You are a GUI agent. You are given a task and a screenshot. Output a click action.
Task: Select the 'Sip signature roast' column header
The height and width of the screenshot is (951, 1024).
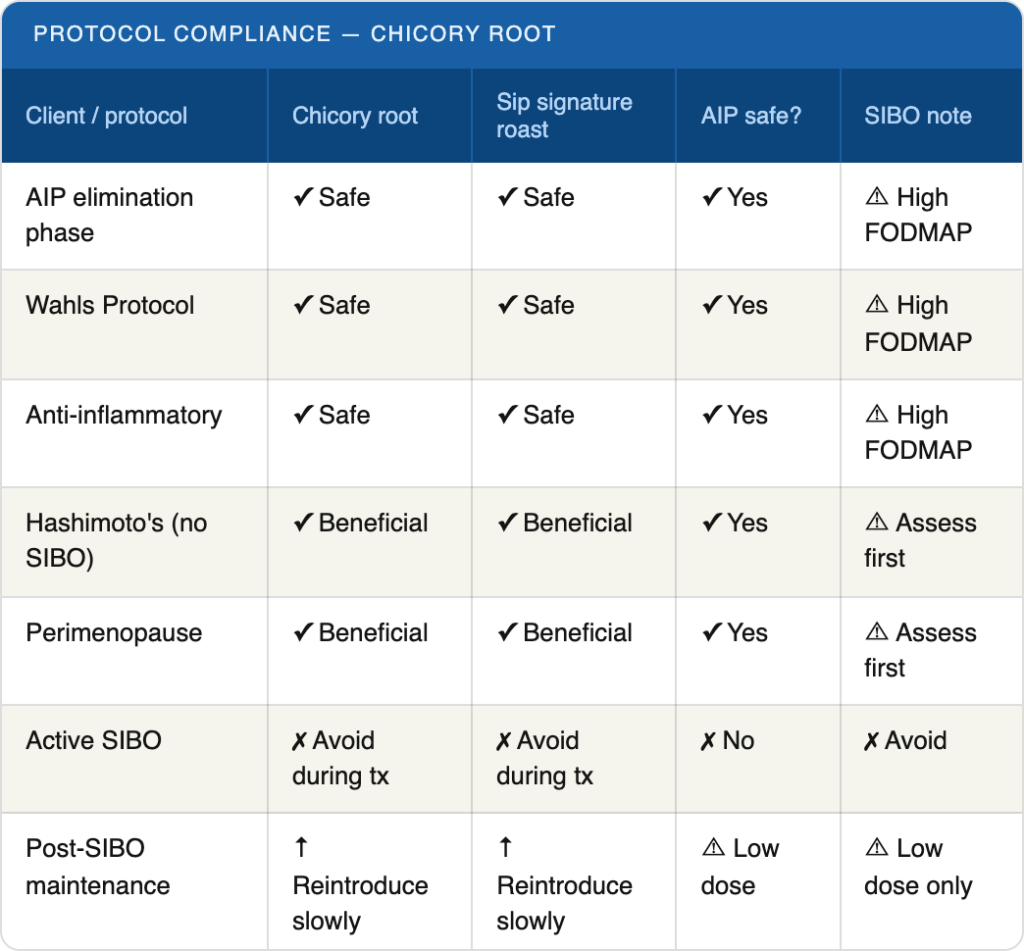564,116
